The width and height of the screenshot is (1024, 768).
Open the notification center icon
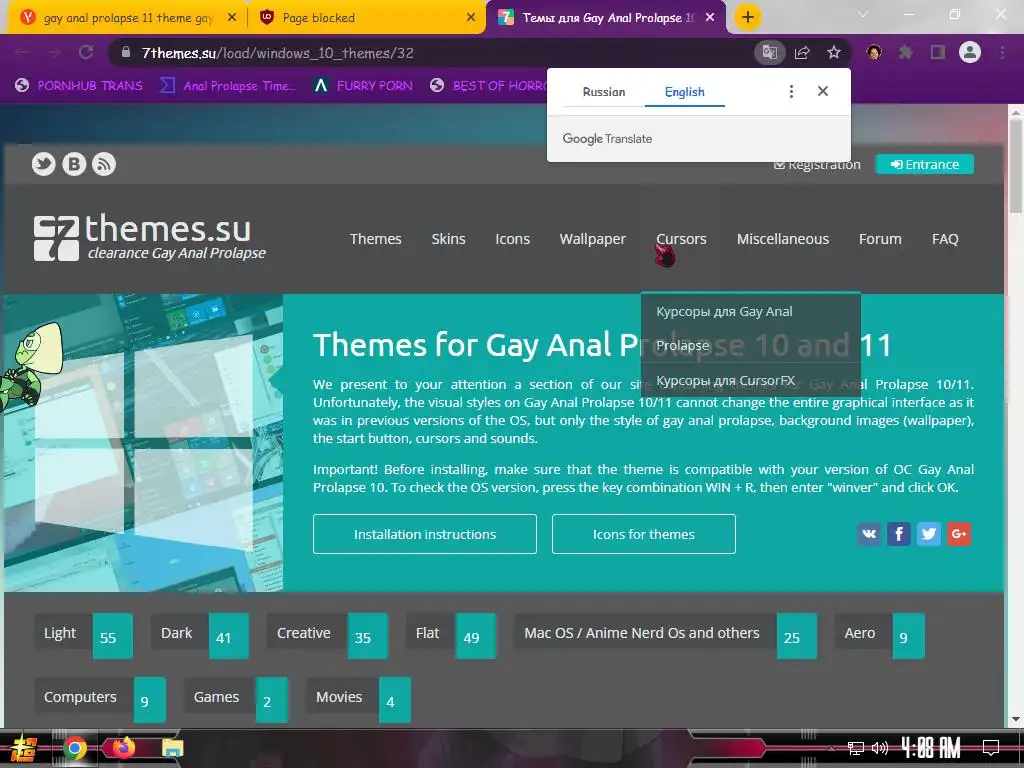(991, 747)
